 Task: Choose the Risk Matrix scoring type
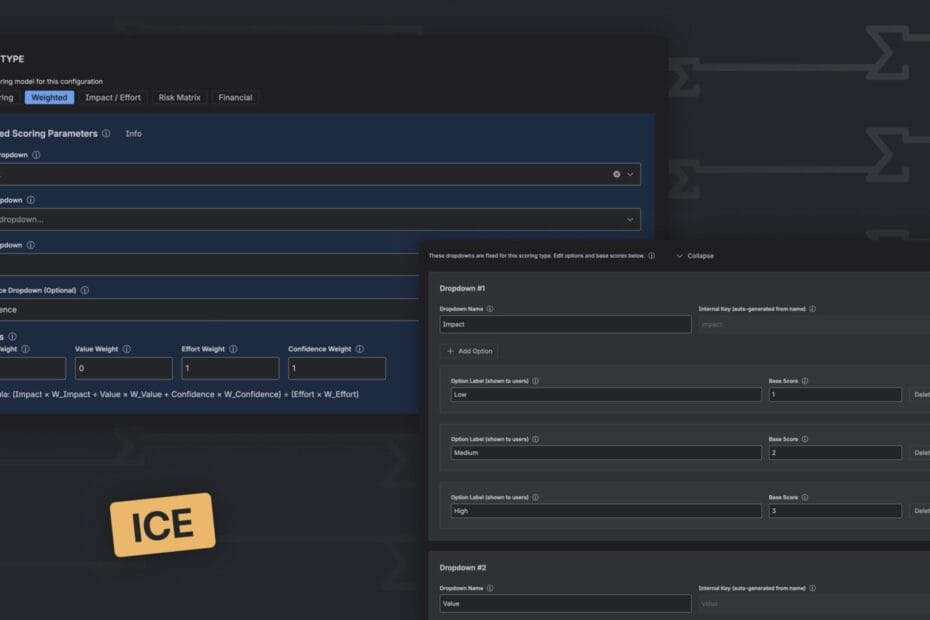pos(180,98)
